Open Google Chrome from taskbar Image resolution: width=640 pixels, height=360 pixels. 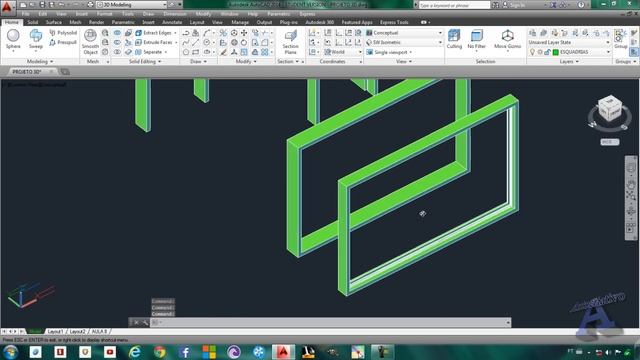click(160, 352)
